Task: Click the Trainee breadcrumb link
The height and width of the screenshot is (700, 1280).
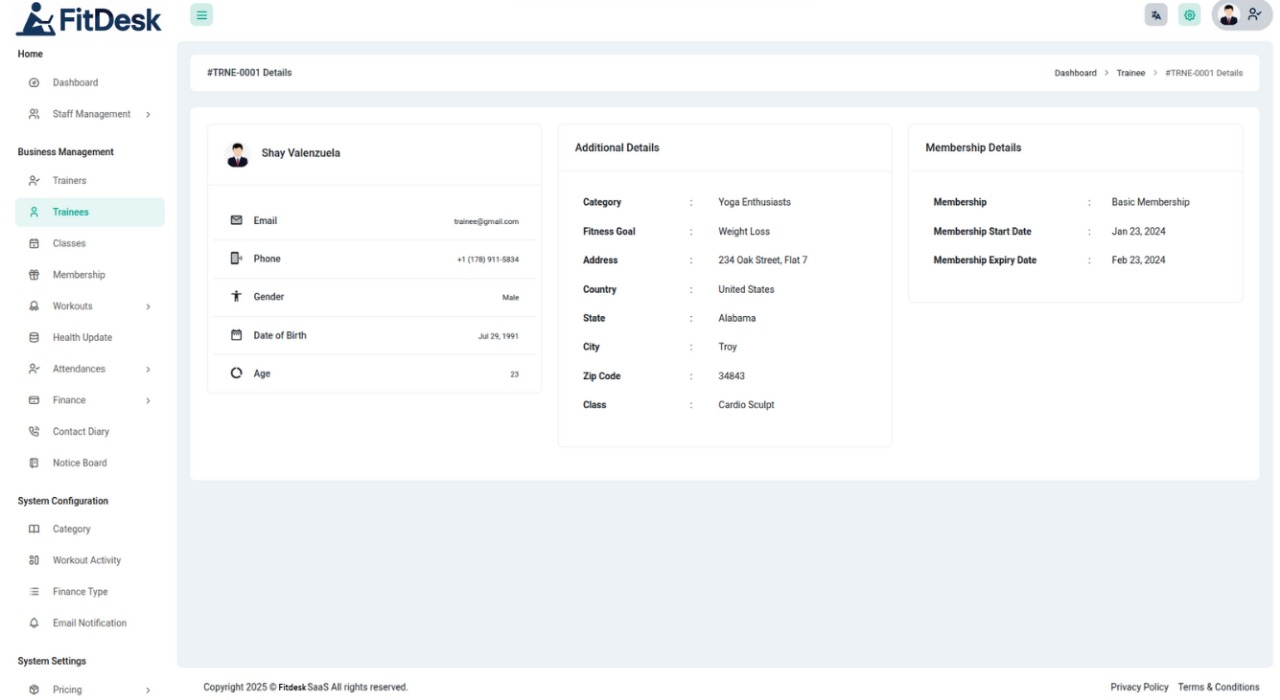Action: (x=1130, y=73)
